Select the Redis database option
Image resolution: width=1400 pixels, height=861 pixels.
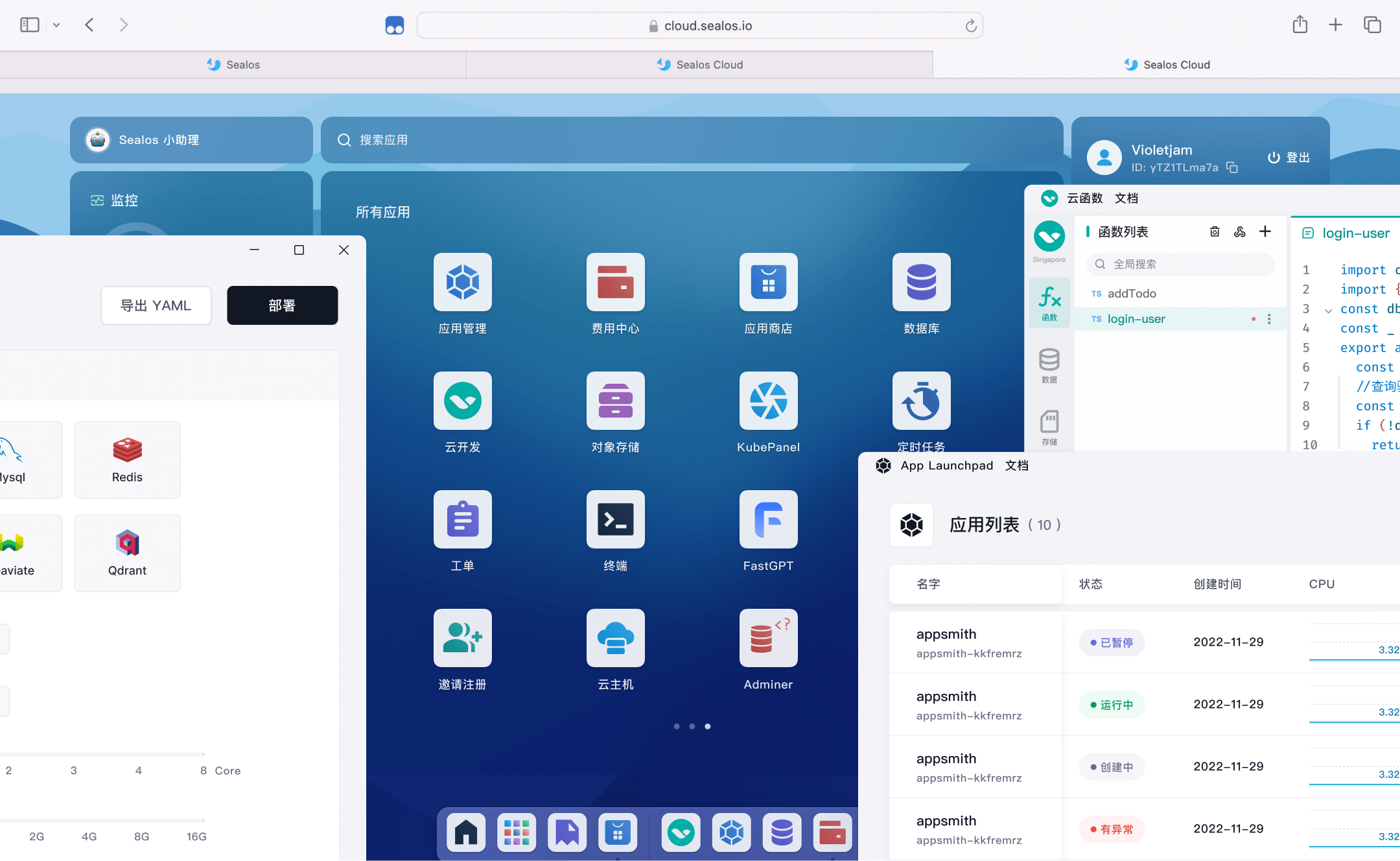[127, 460]
